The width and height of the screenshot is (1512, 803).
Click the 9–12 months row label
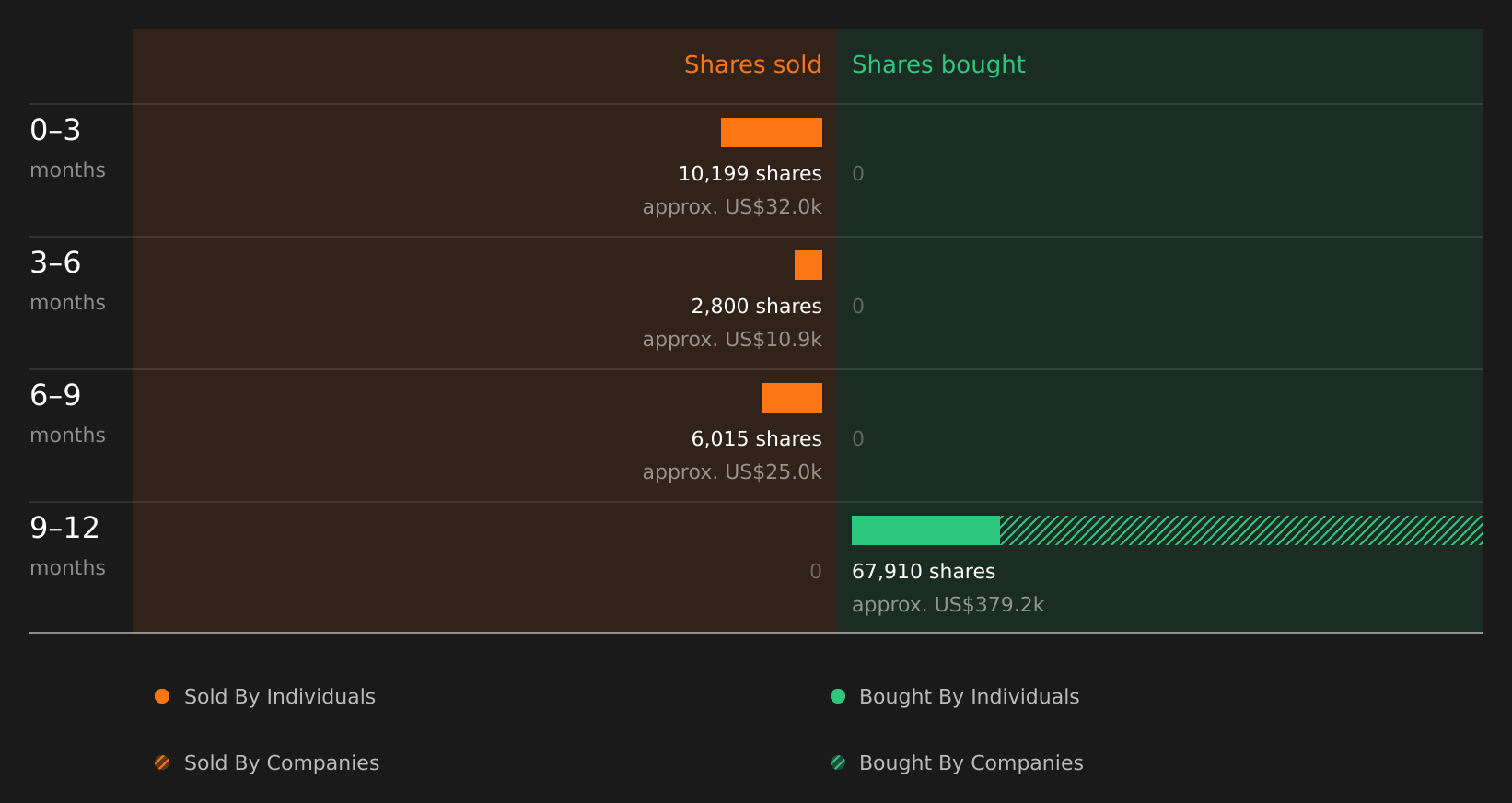point(67,546)
